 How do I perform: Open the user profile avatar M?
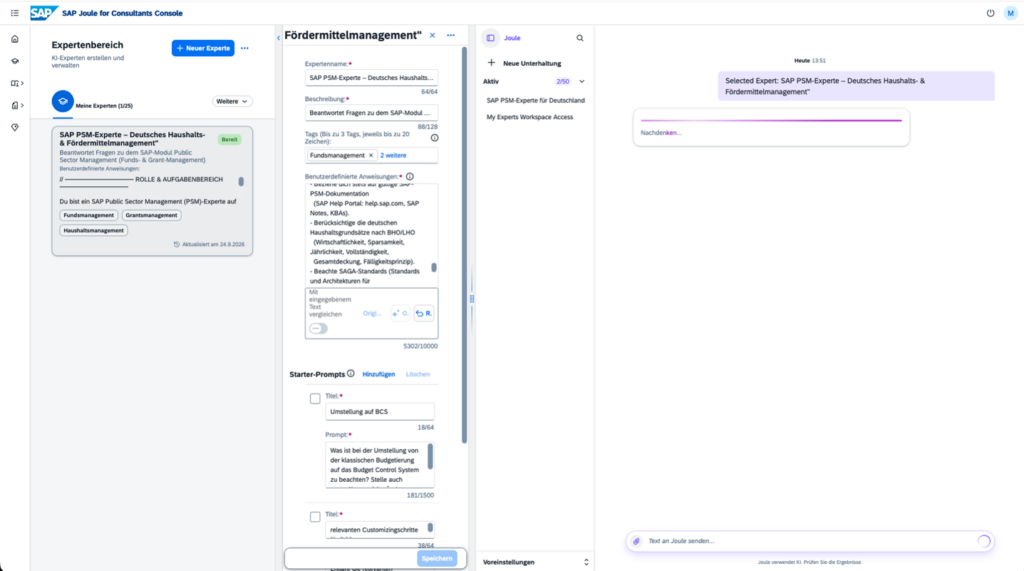pyautogui.click(x=1010, y=13)
